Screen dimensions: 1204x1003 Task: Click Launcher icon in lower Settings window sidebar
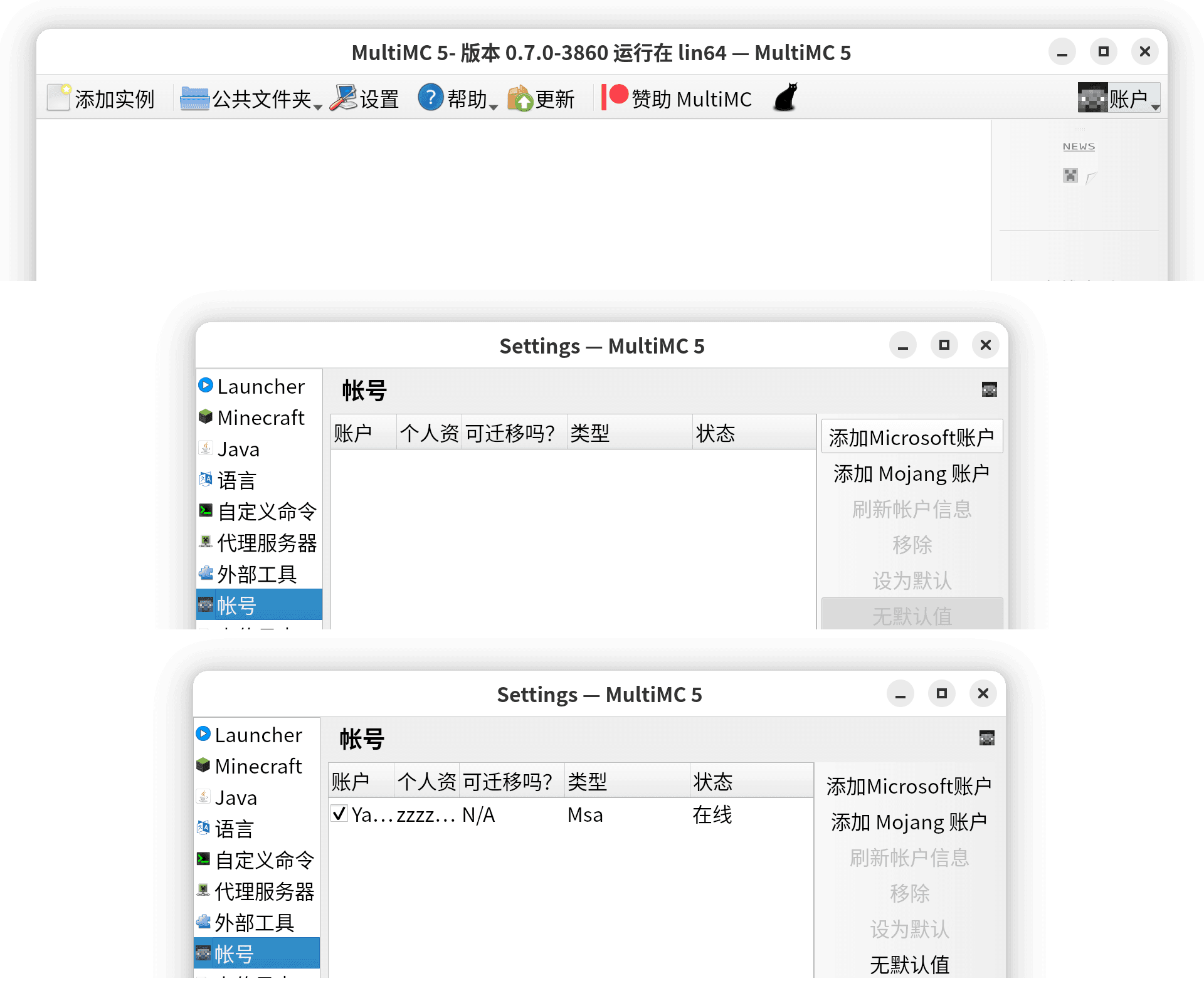(203, 733)
